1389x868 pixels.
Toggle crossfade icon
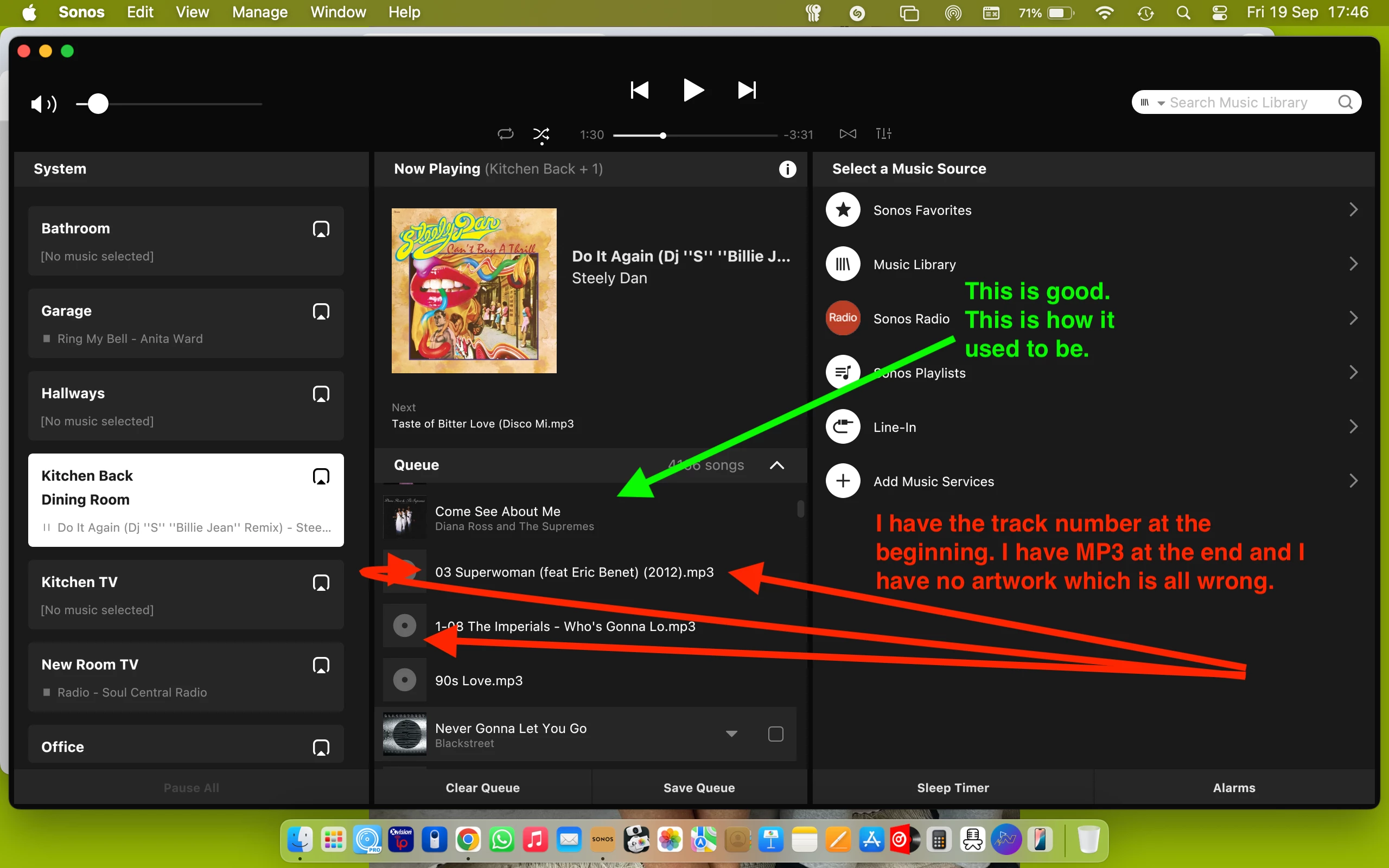(848, 134)
